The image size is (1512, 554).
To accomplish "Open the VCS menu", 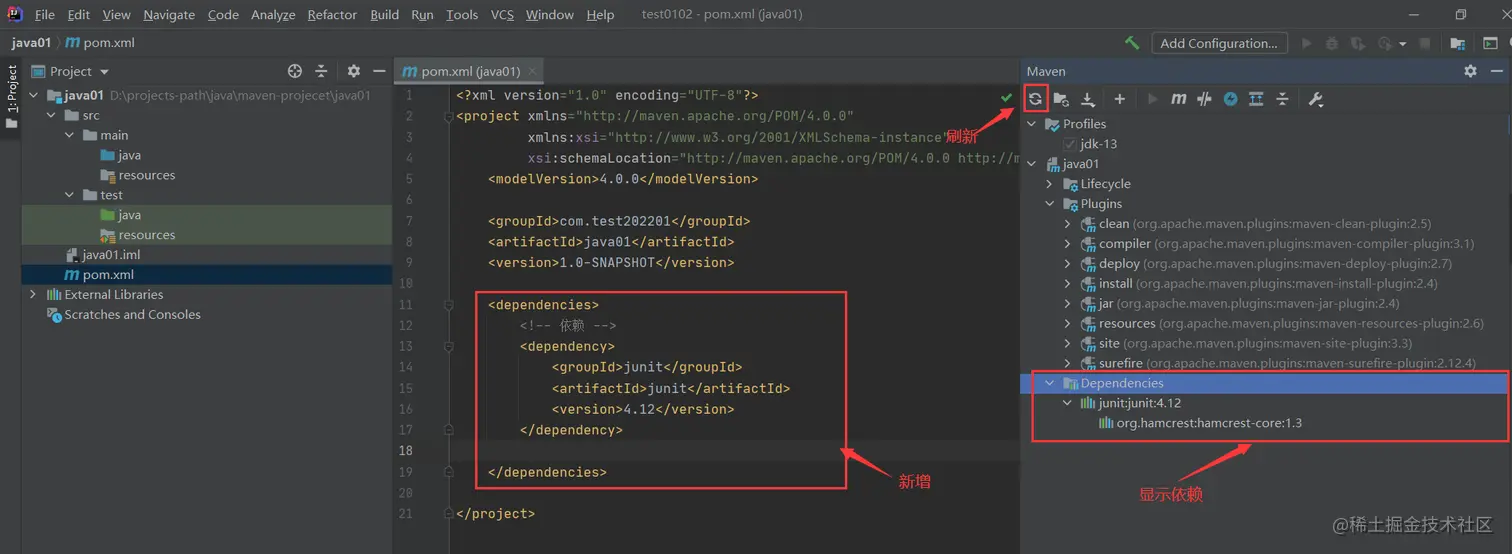I will 503,15.
